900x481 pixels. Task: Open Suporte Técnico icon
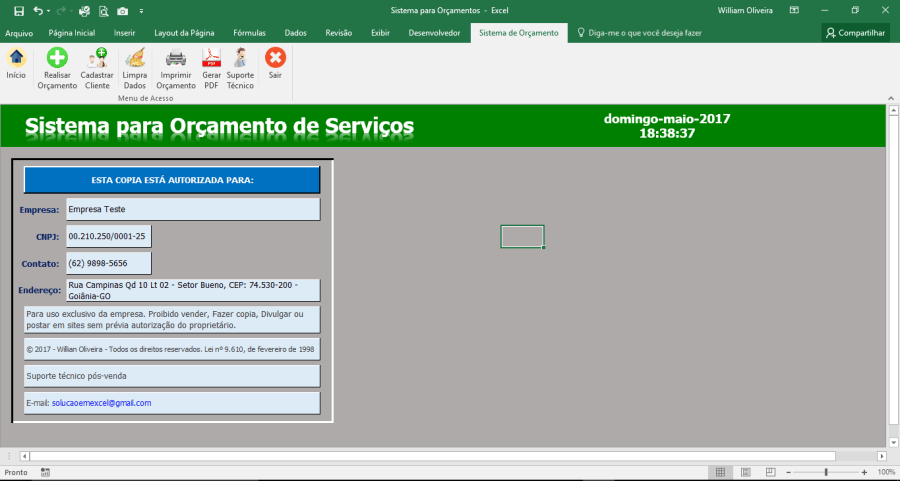click(x=240, y=57)
